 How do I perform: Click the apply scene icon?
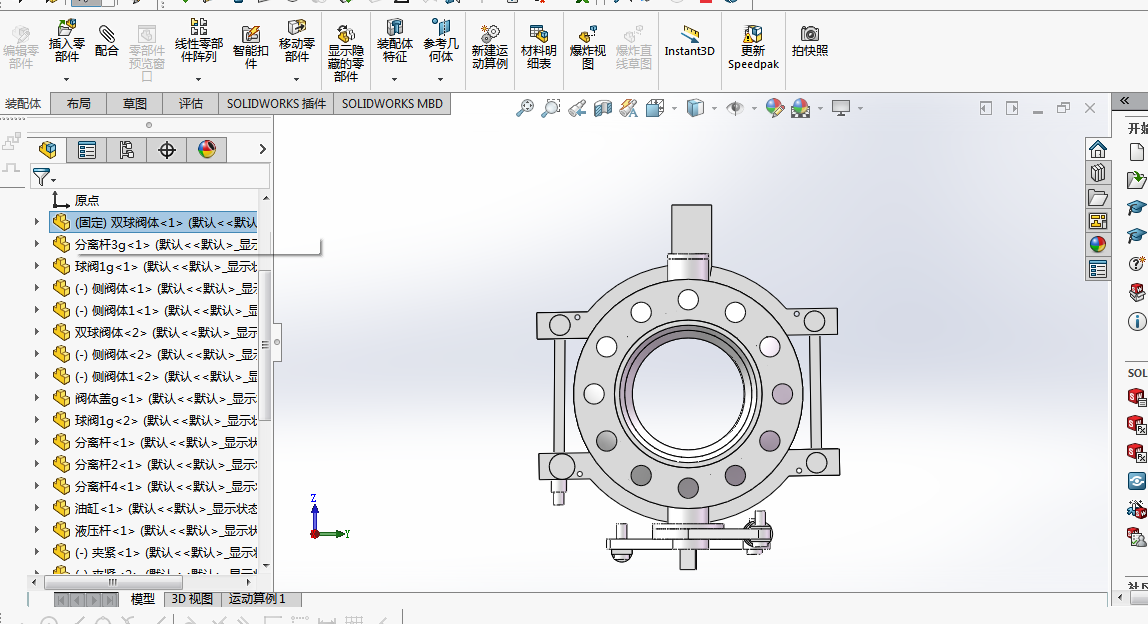coord(800,108)
